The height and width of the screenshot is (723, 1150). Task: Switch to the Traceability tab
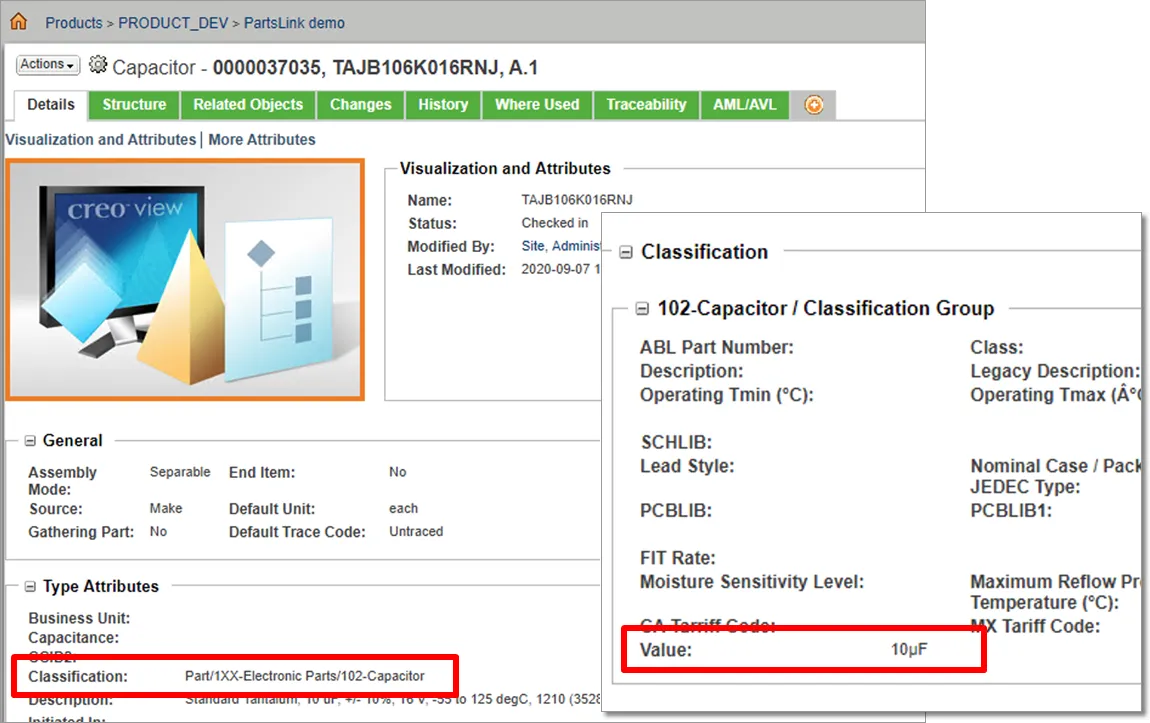[646, 105]
